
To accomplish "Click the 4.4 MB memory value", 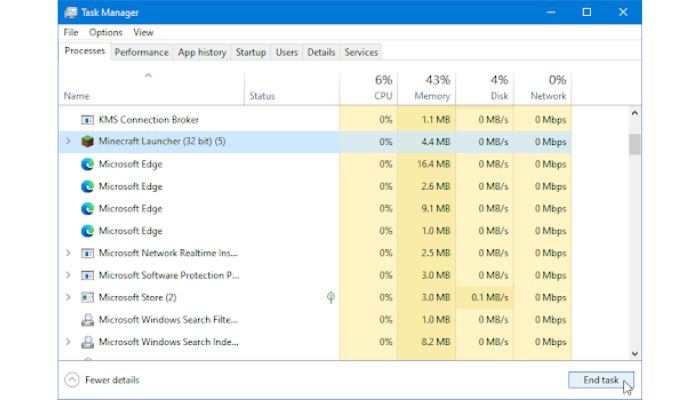I will [436, 142].
